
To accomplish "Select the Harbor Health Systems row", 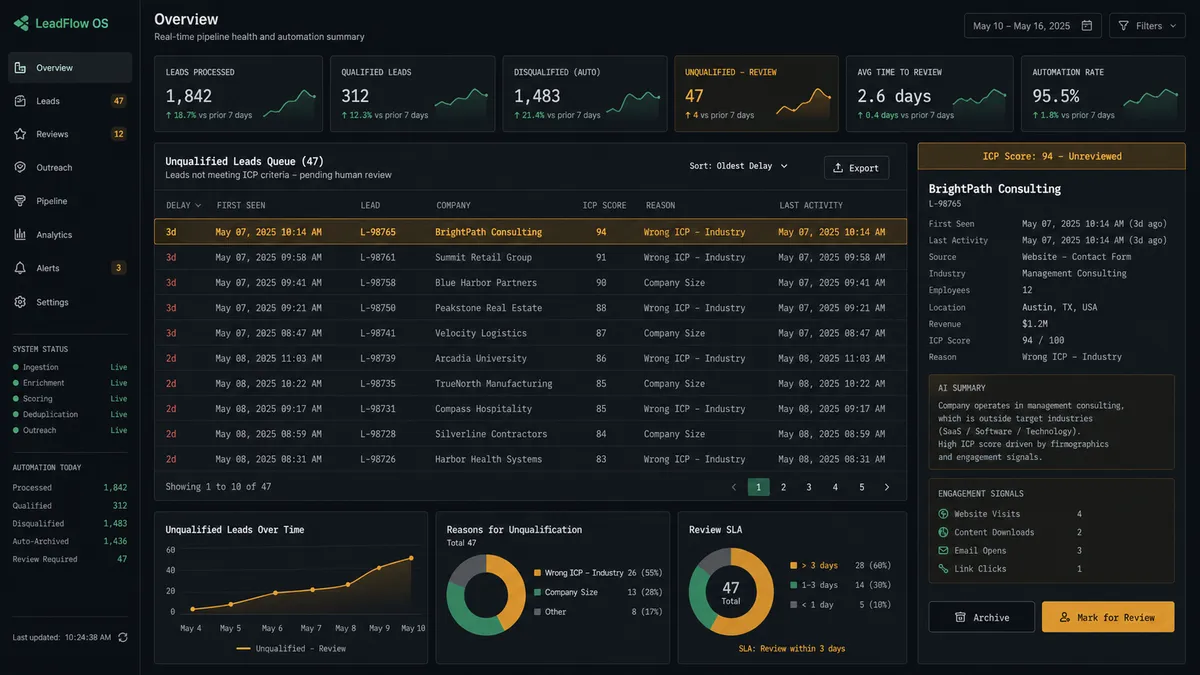I will pos(530,459).
